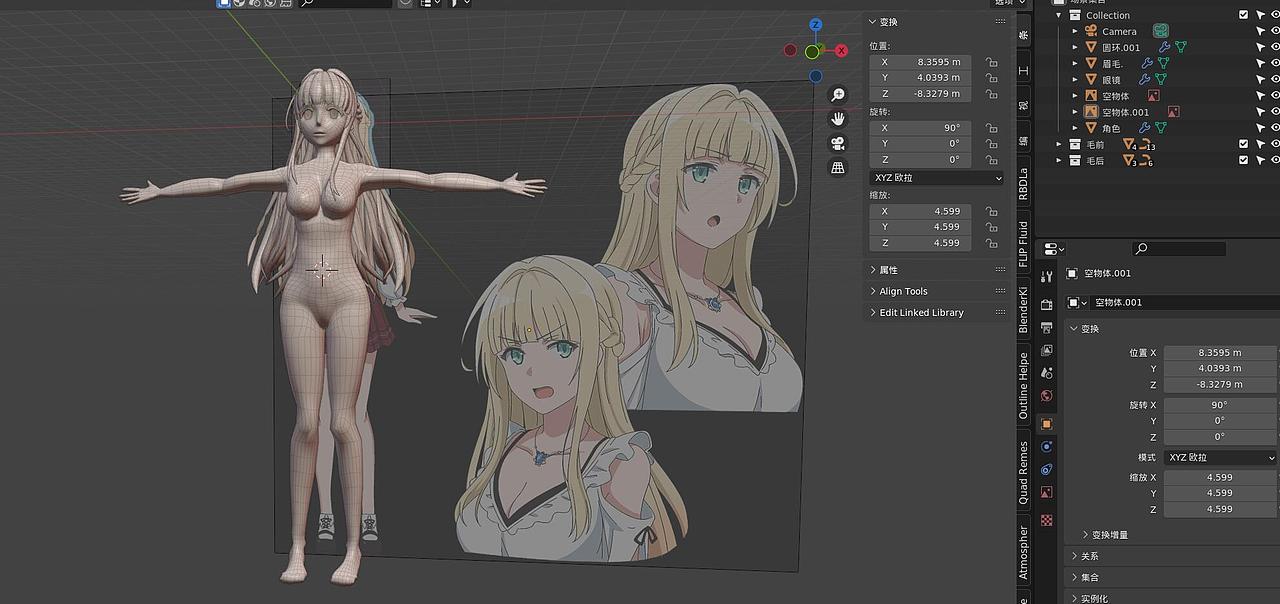
Task: Click the active Tool tab wrench icon
Action: click(1046, 274)
